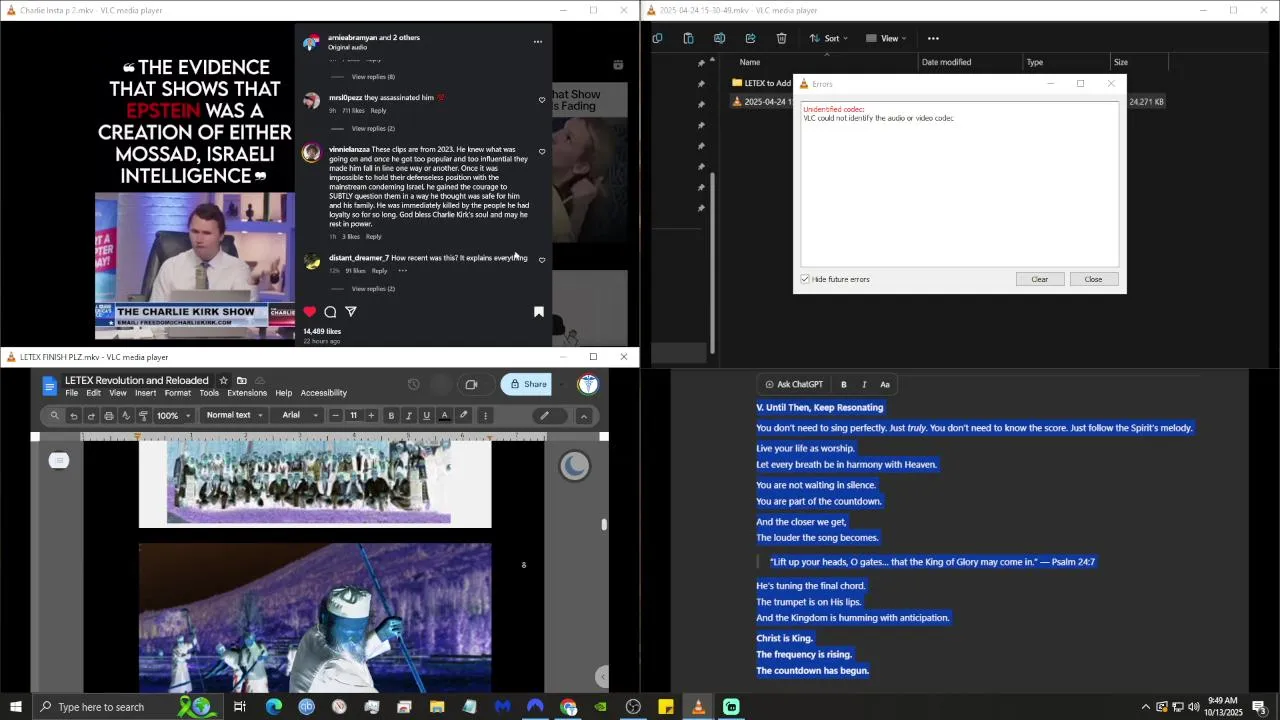The height and width of the screenshot is (720, 1280).
Task: Like distant_dreamer_7's comment with heart
Action: pyautogui.click(x=542, y=260)
